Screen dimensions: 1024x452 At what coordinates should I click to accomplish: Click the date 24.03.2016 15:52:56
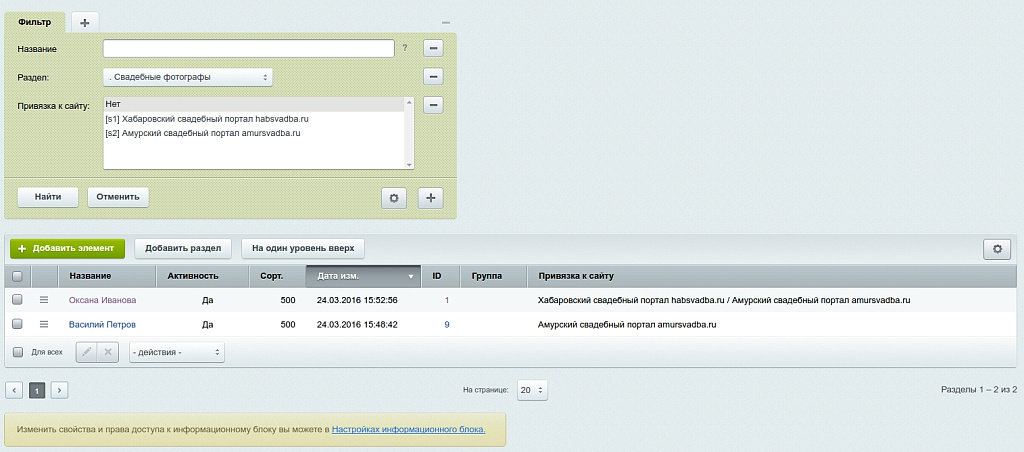pyautogui.click(x=357, y=300)
